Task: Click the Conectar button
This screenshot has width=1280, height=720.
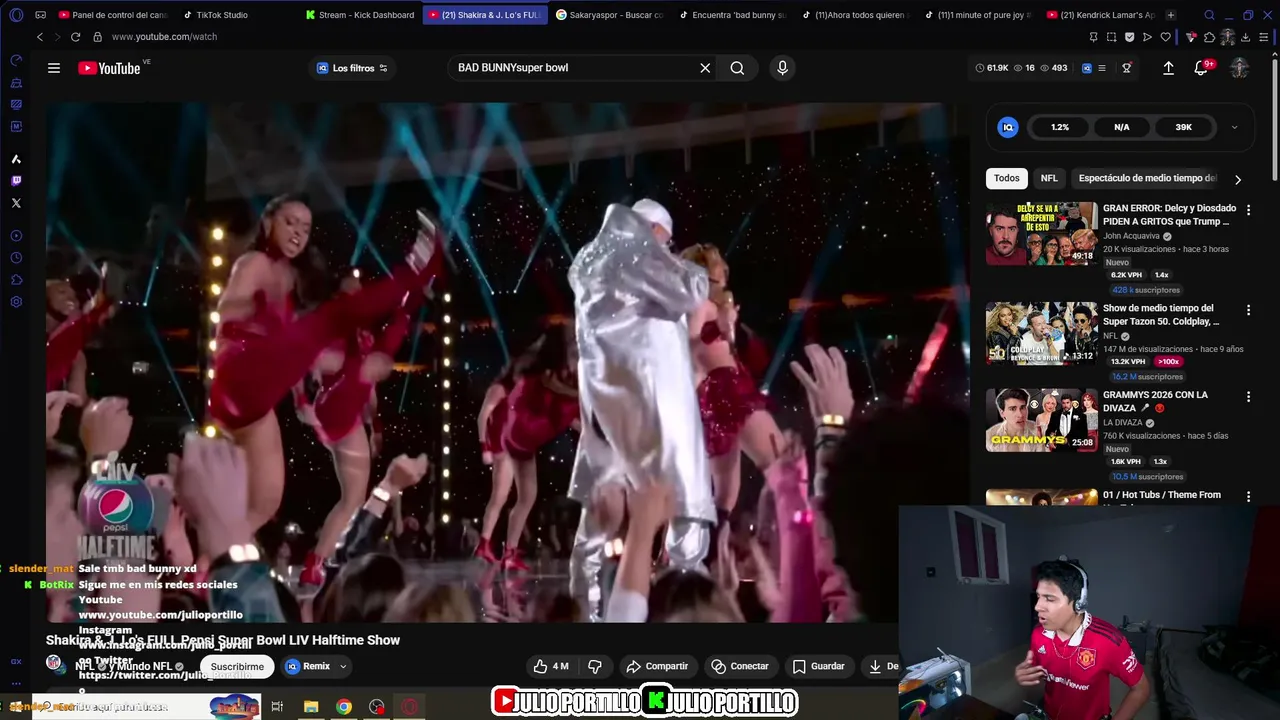Action: click(740, 666)
